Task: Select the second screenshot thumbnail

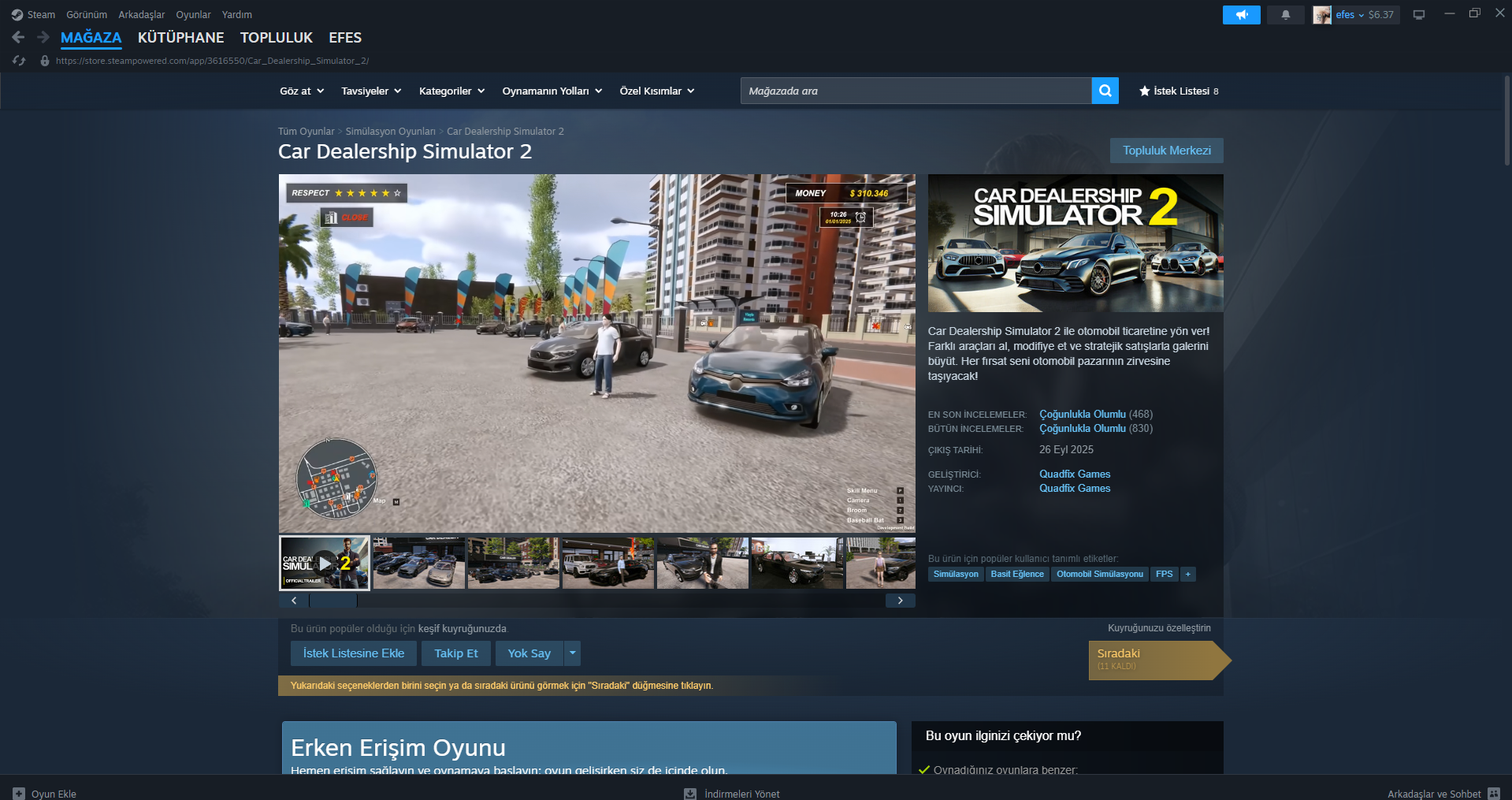Action: click(419, 563)
